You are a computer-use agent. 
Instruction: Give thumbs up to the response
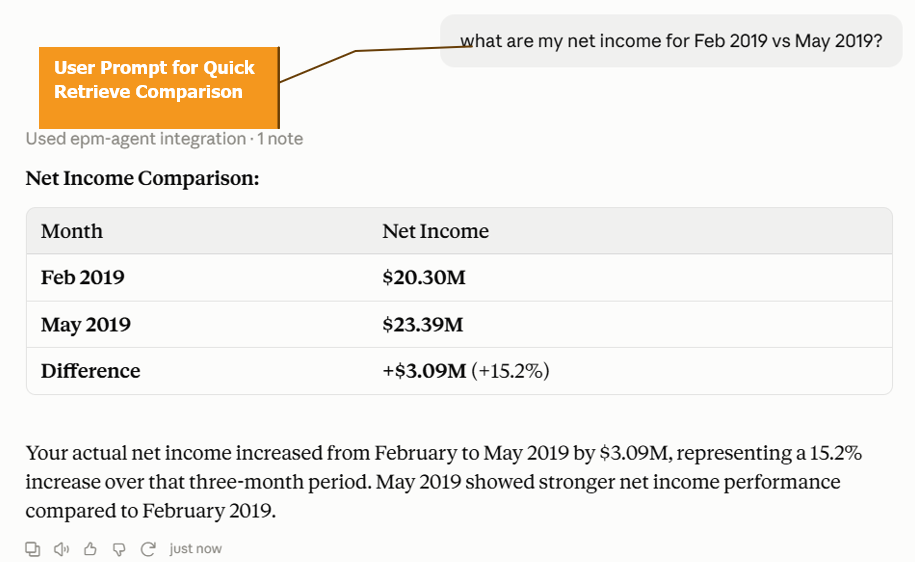tap(90, 549)
